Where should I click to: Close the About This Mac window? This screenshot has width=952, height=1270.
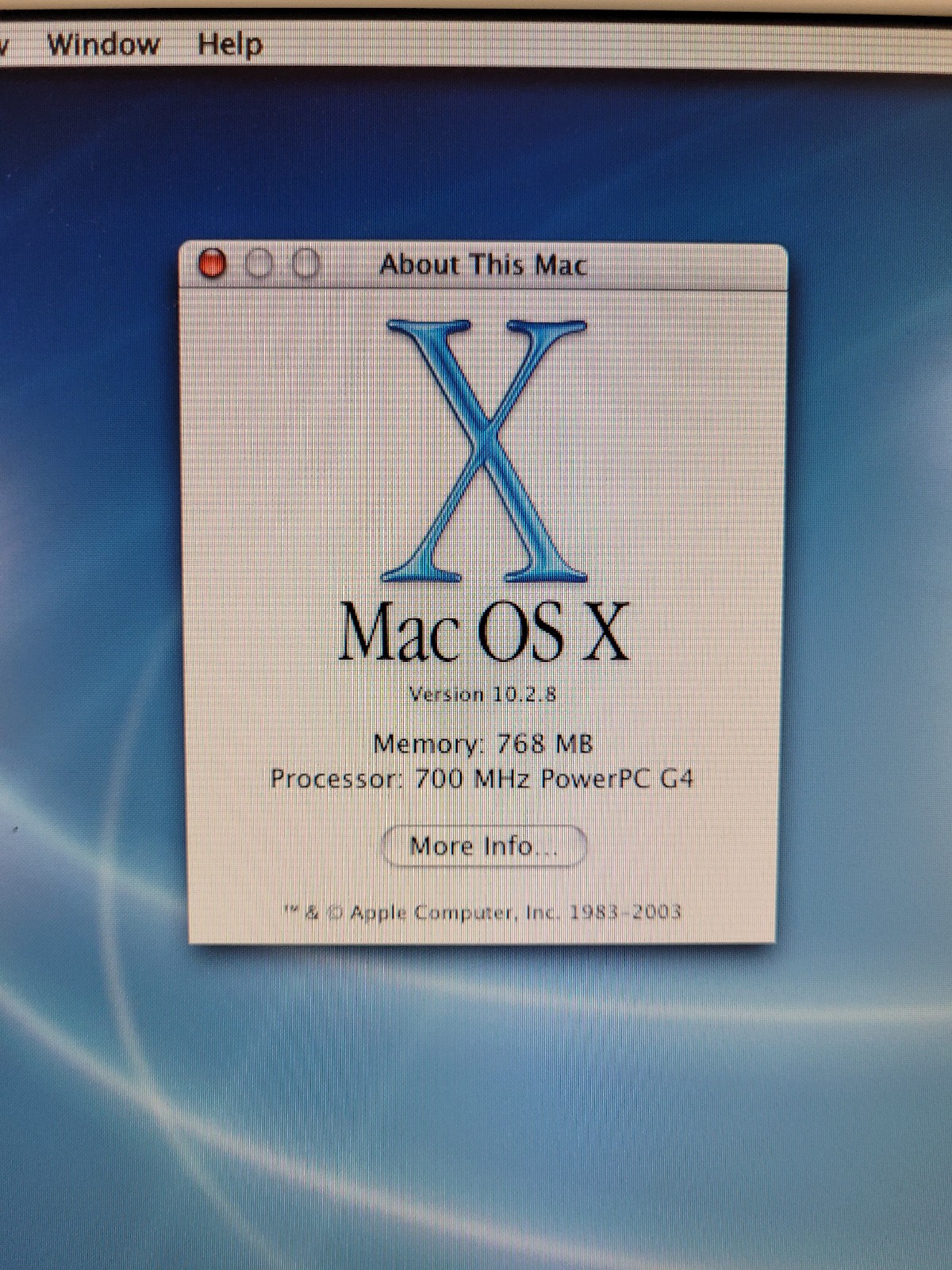212,264
